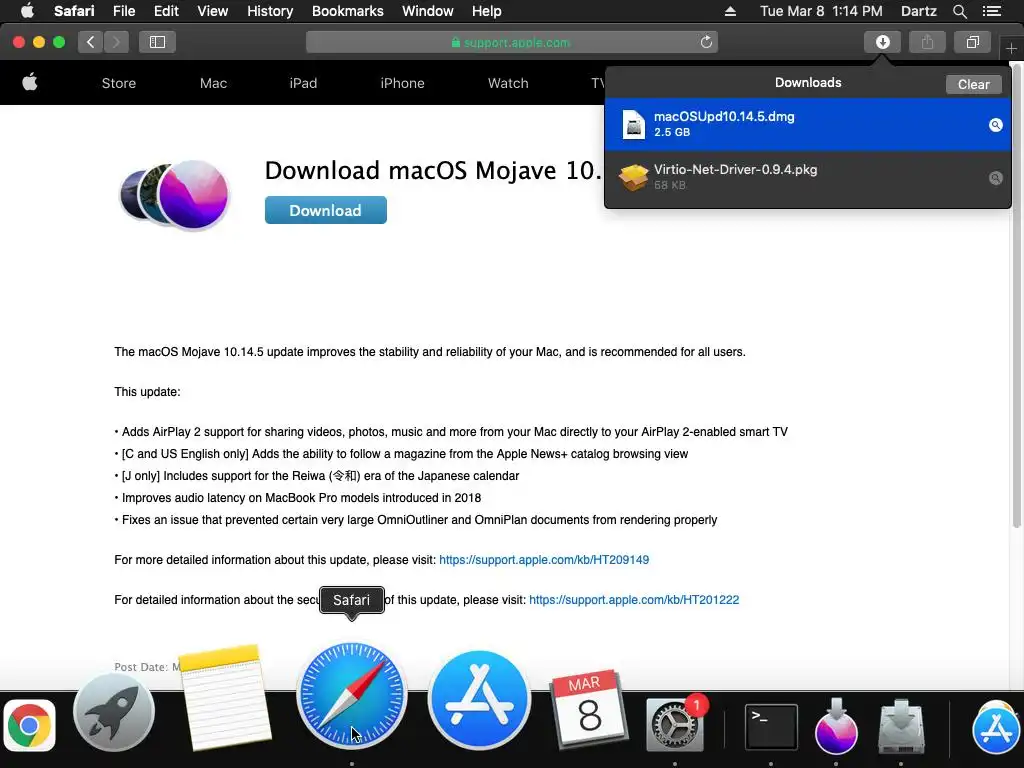Viewport: 1024px width, 768px height.
Task: Open the Bookmarks menu
Action: pyautogui.click(x=347, y=11)
